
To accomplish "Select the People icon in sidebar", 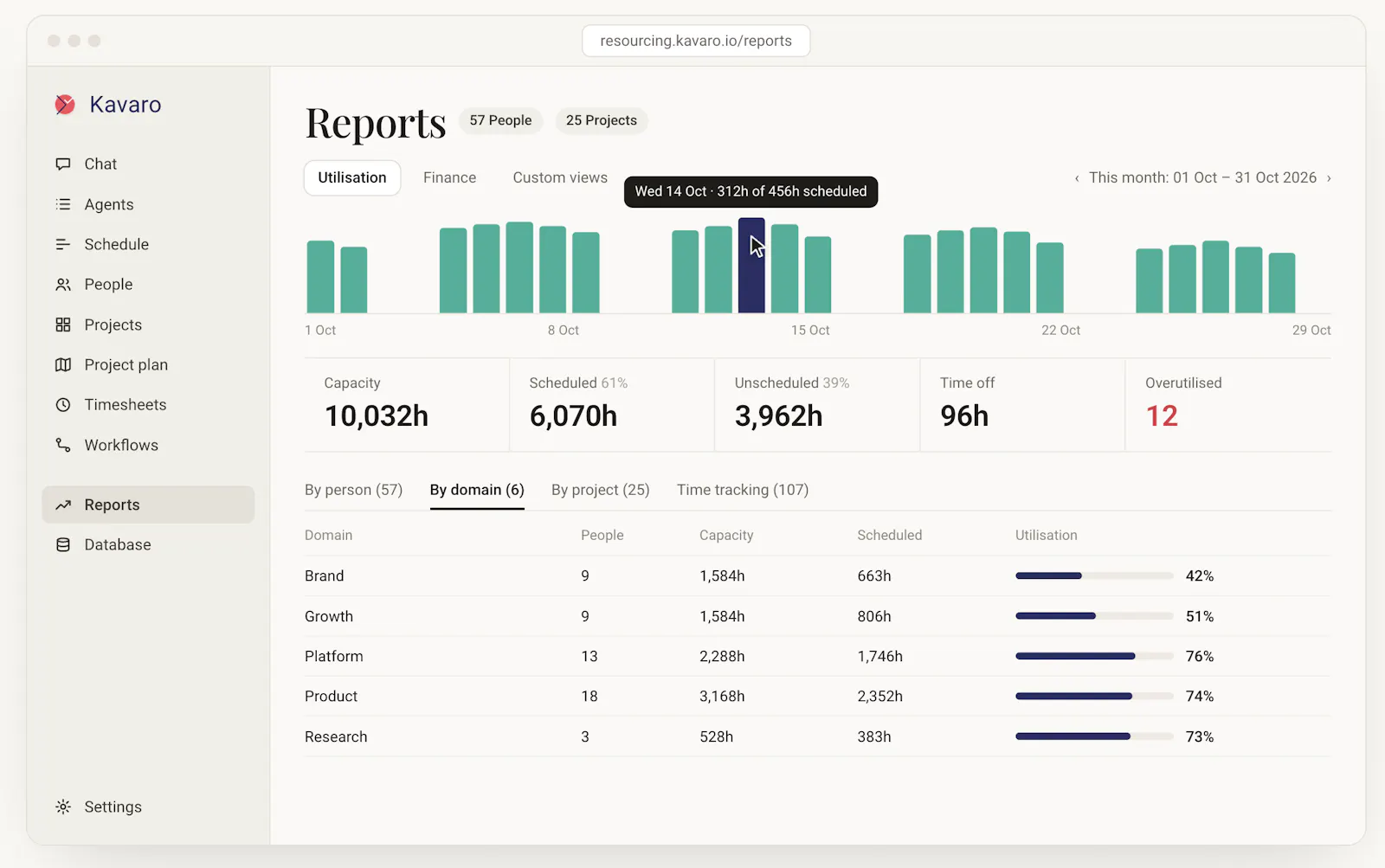I will click(x=63, y=284).
